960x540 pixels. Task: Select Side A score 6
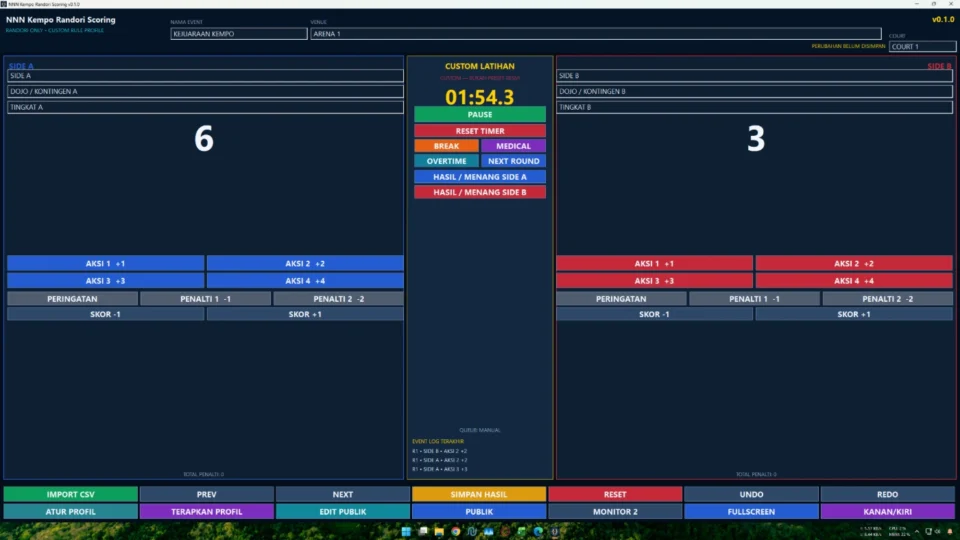tap(204, 138)
